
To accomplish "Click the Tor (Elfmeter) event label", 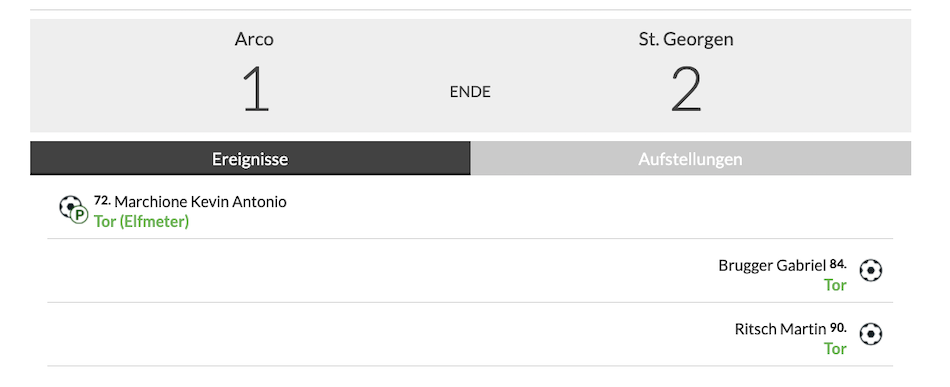I will click(x=142, y=222).
